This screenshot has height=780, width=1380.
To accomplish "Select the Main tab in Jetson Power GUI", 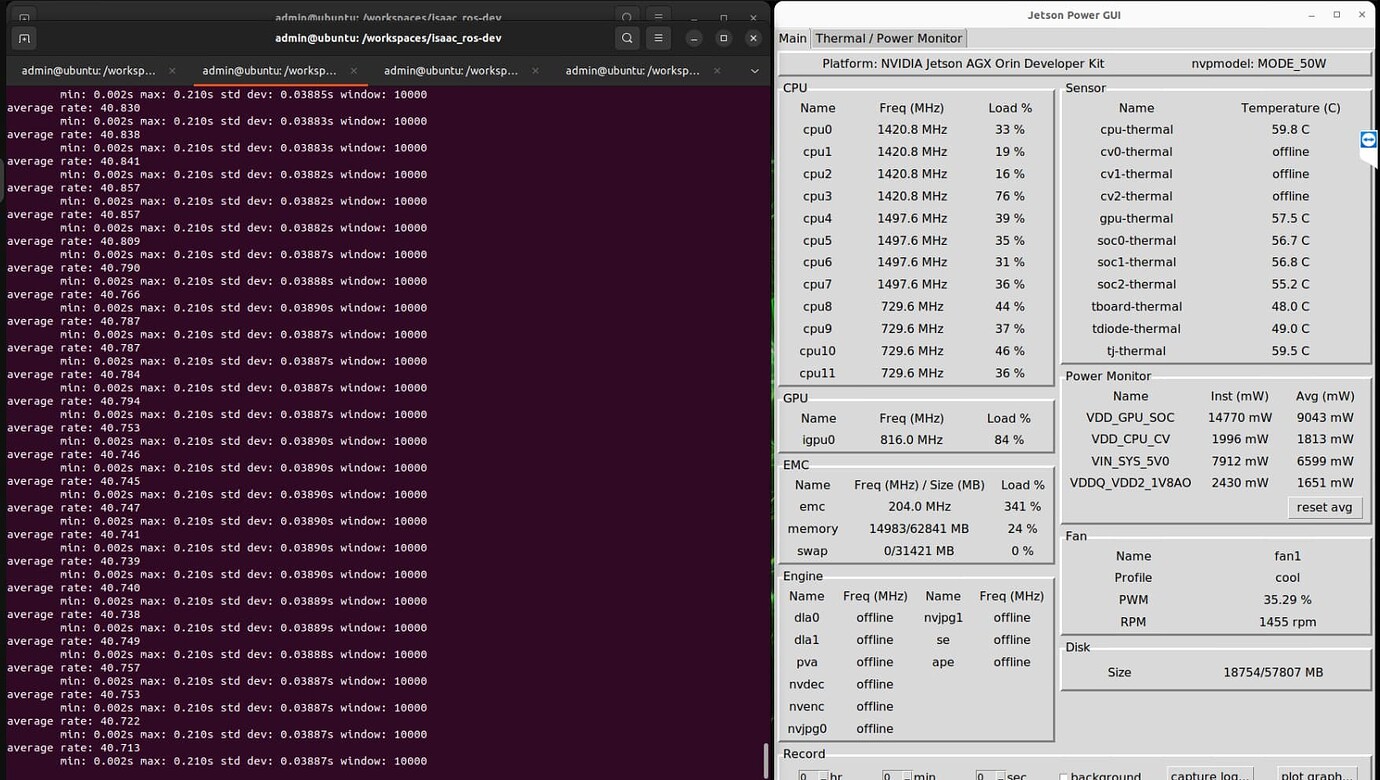I will tap(792, 38).
